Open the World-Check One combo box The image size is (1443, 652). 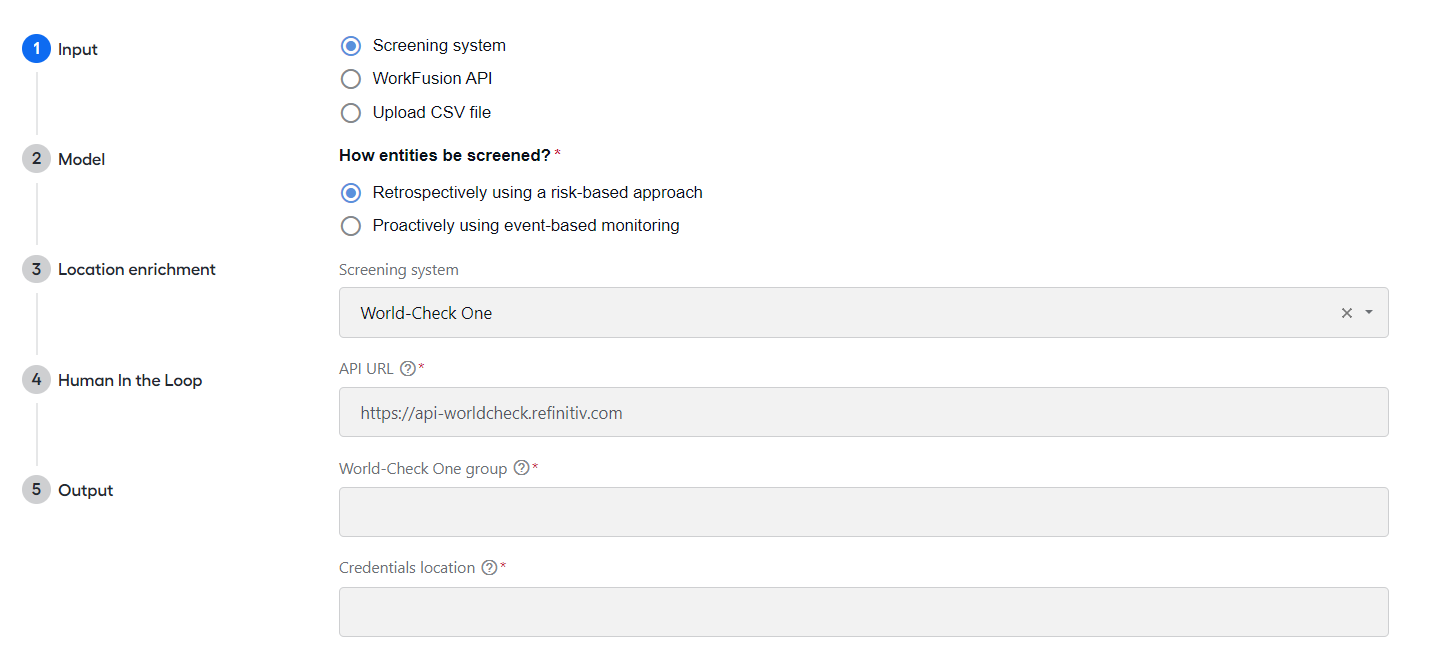863,313
